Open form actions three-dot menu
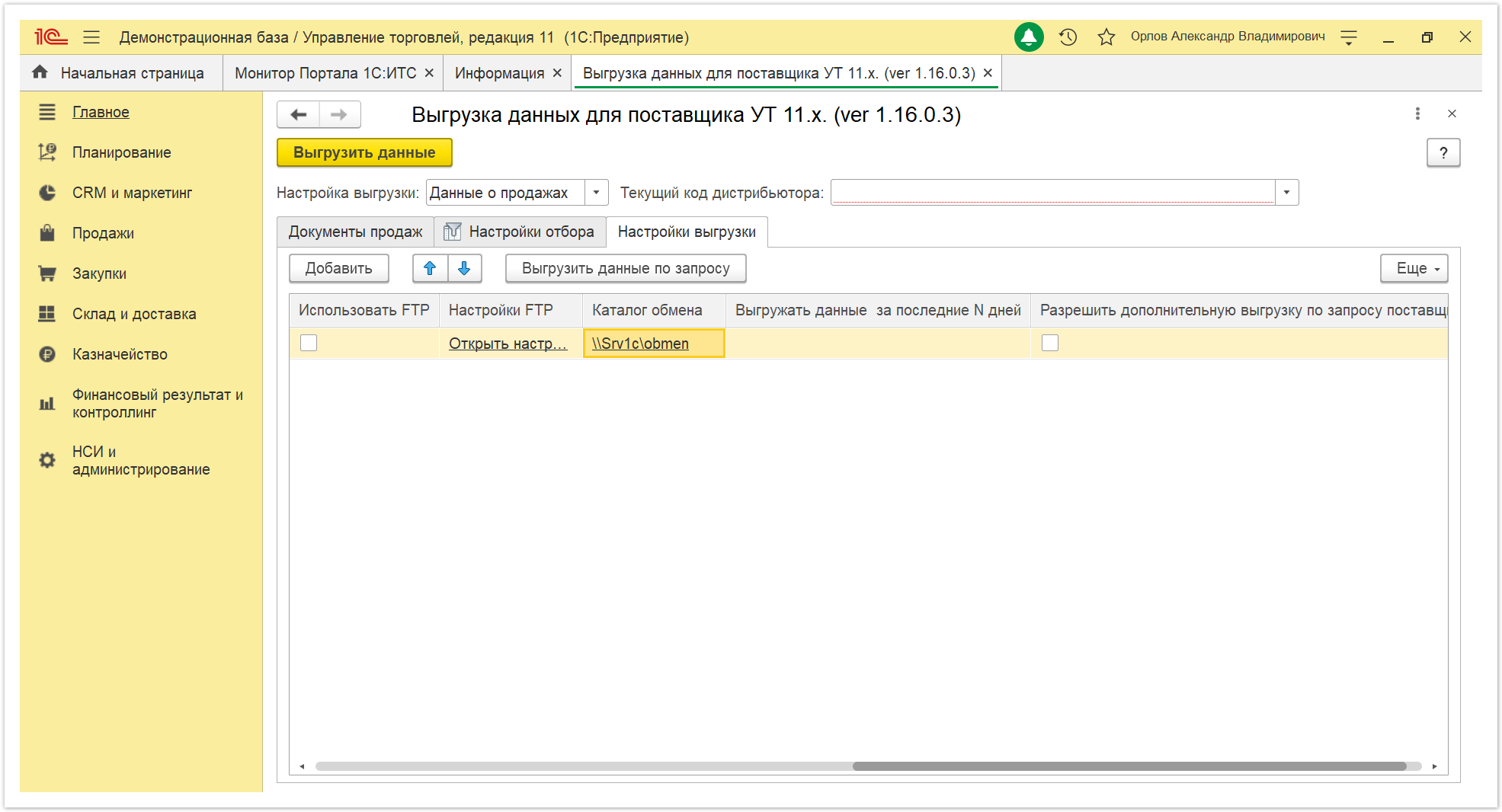 (1417, 113)
